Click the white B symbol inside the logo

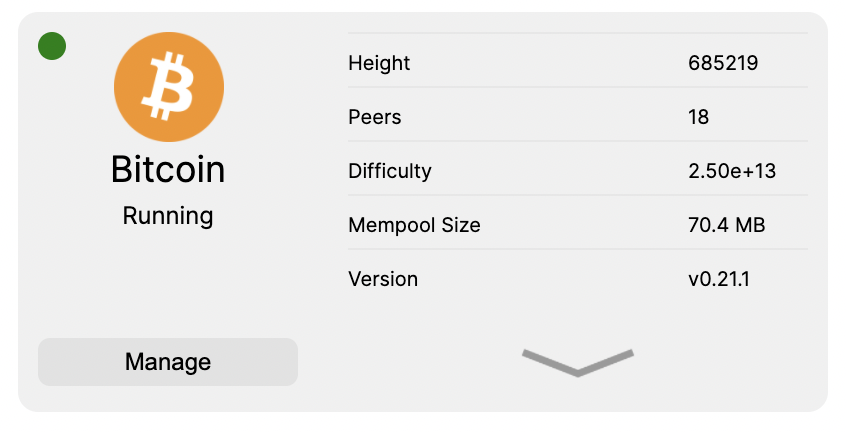[x=168, y=85]
